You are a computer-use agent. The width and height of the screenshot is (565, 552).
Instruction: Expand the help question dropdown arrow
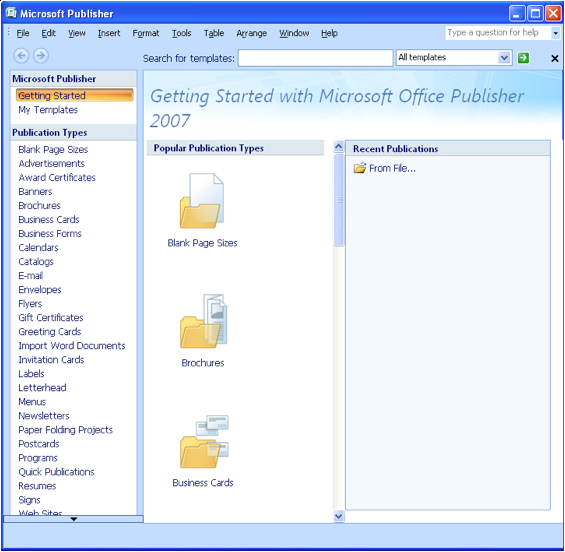click(555, 33)
